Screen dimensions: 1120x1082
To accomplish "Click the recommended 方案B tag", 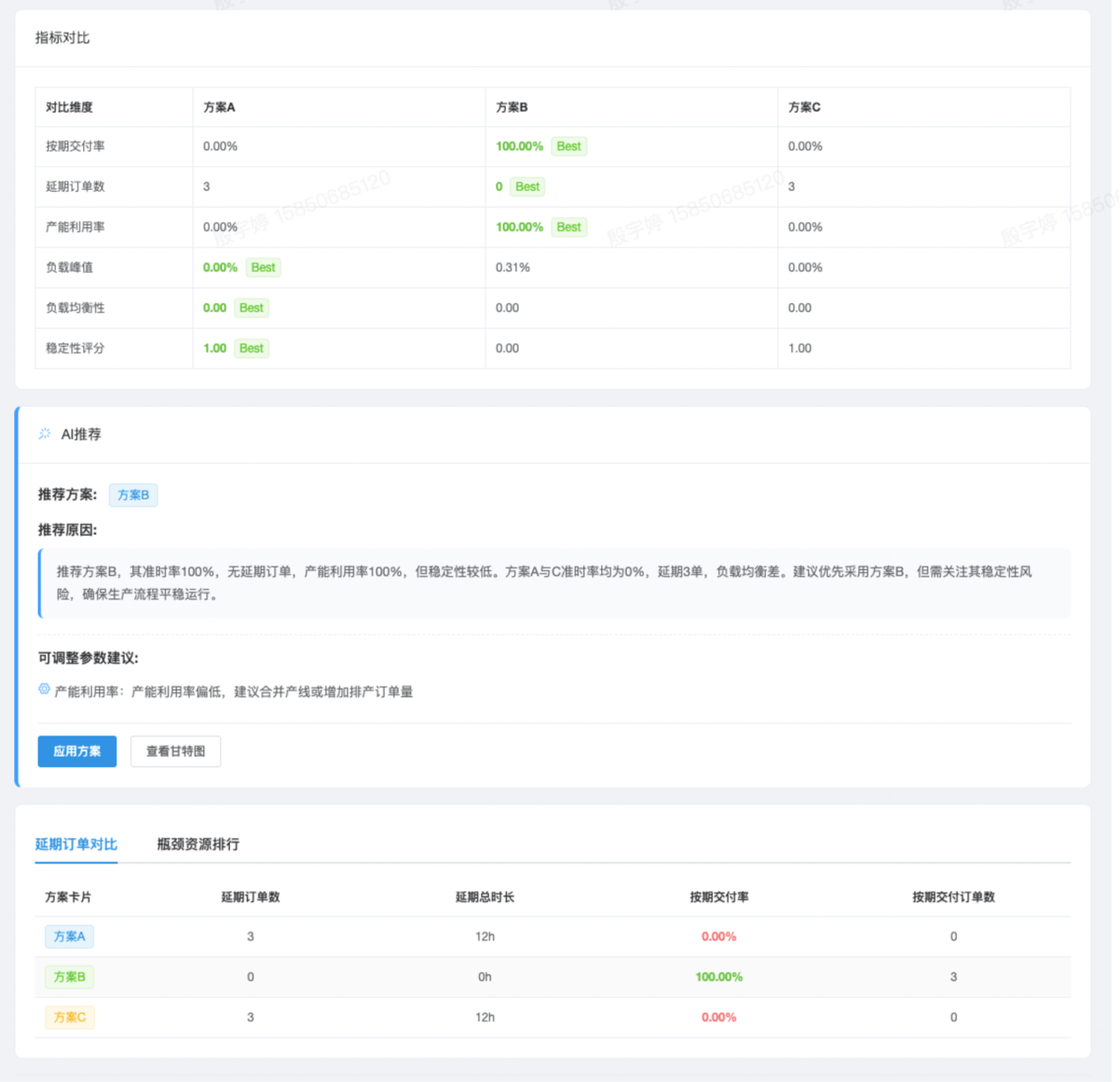I will 133,495.
